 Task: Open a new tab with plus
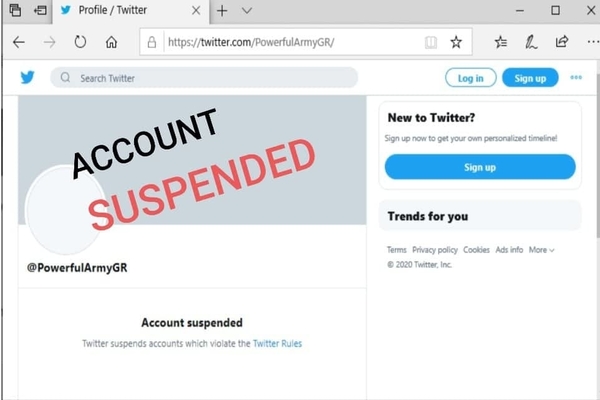pos(222,11)
